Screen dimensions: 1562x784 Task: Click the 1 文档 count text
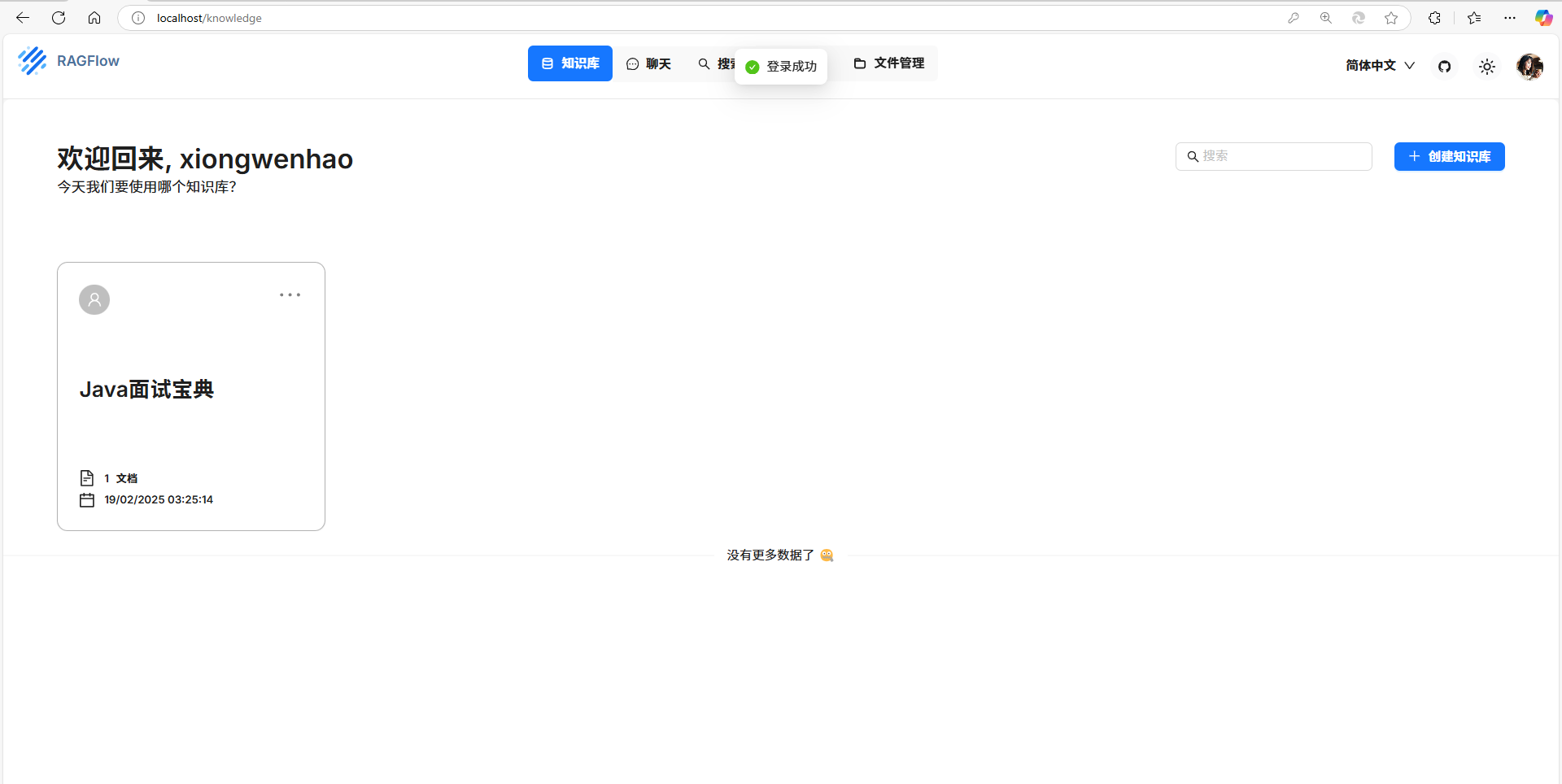(120, 478)
